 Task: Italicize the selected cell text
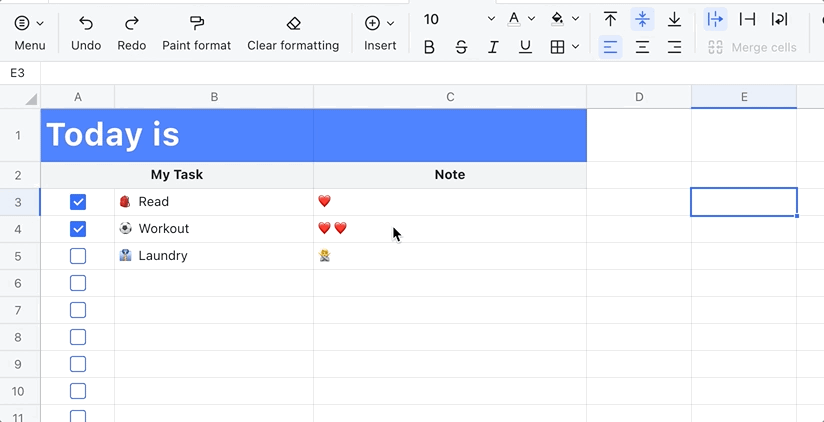tap(493, 47)
